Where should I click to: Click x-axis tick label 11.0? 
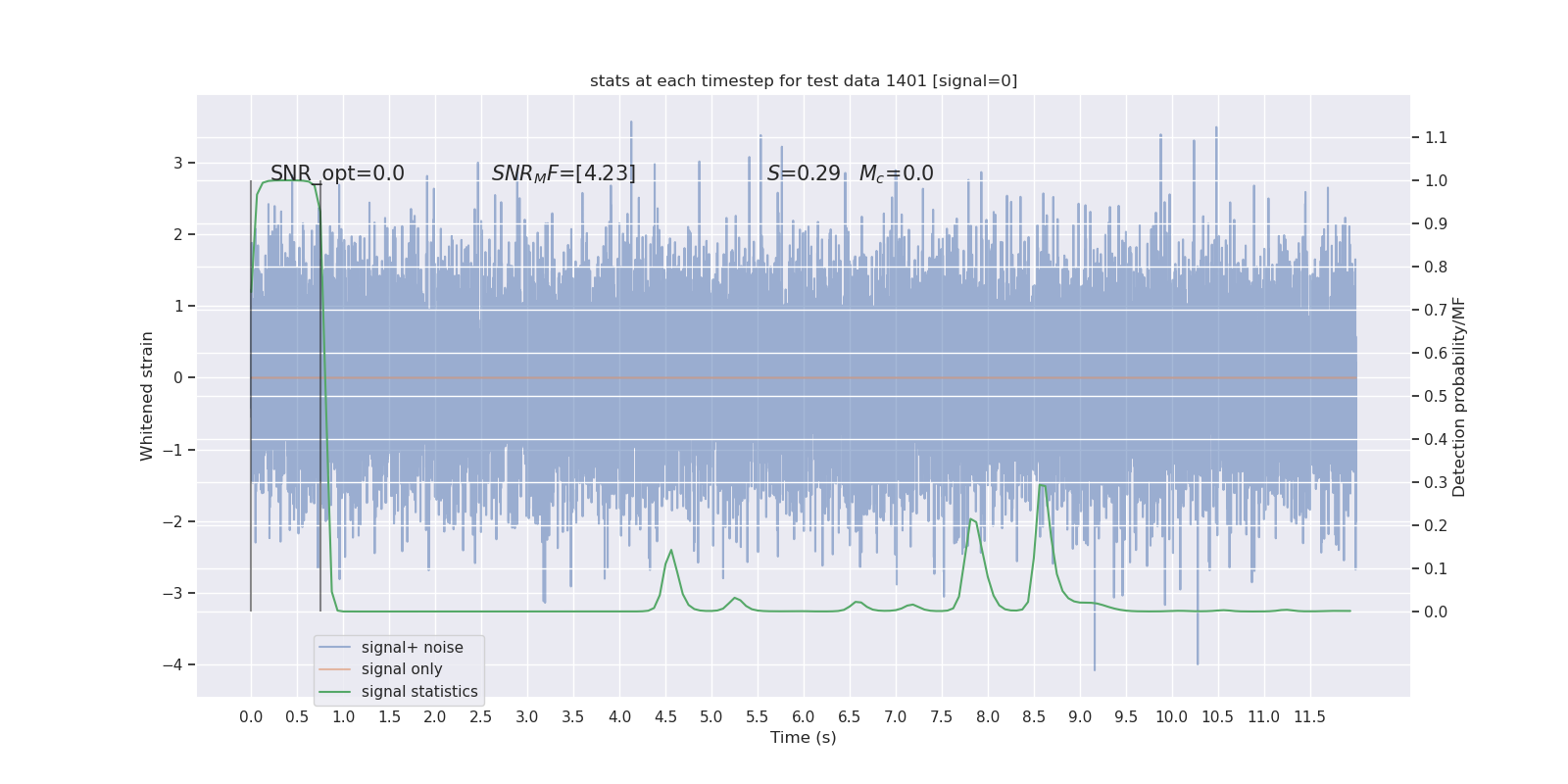pyautogui.click(x=1264, y=716)
